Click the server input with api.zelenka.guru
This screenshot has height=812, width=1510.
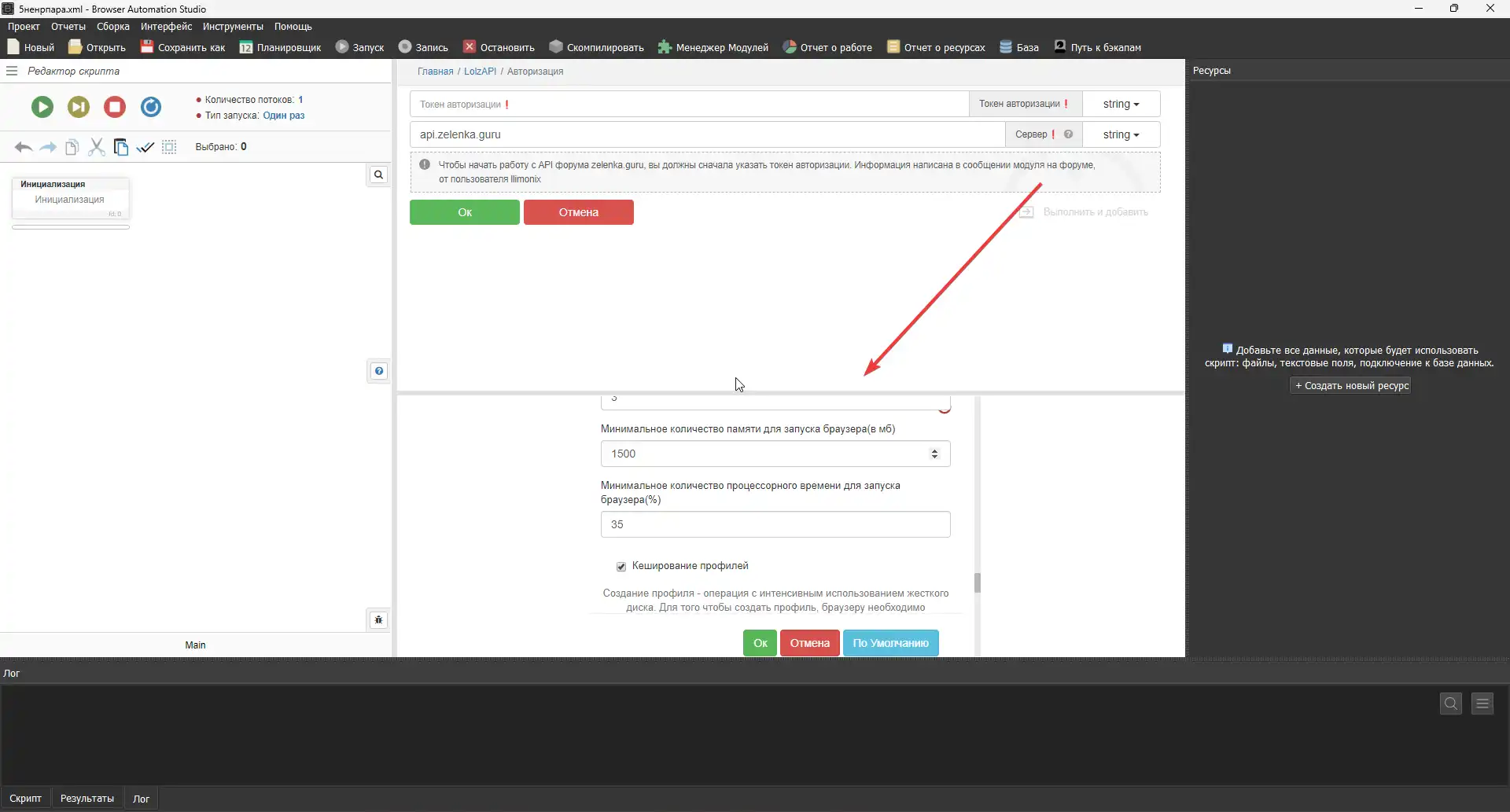coord(707,134)
